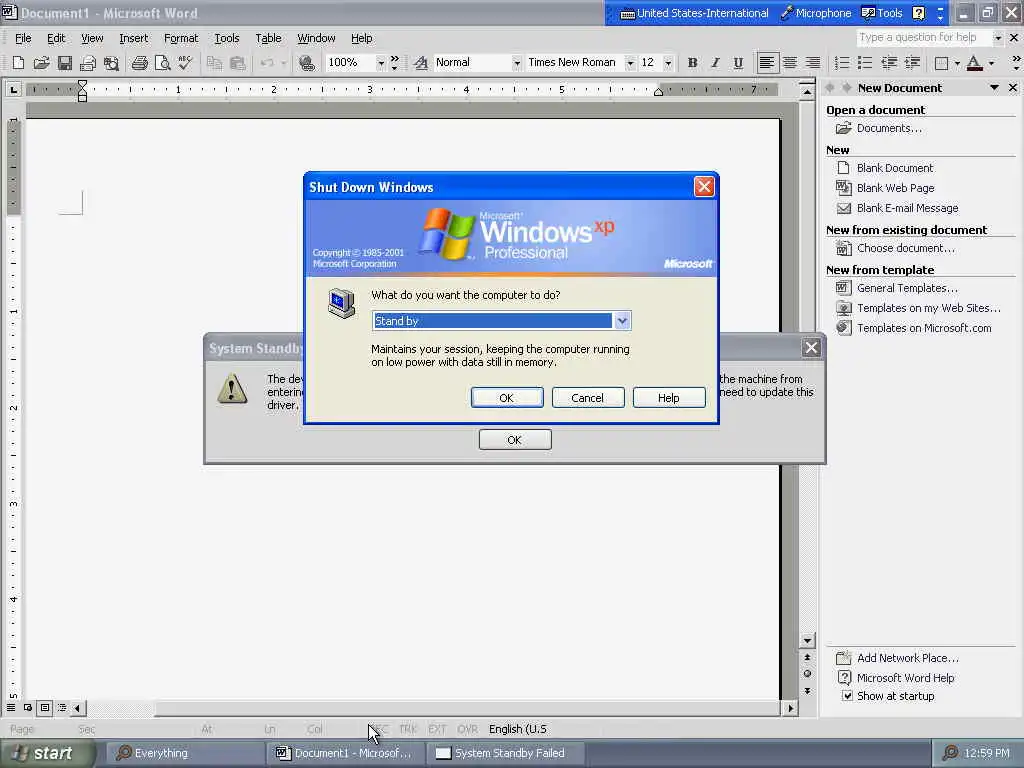Switch to Everything taskbar button
The height and width of the screenshot is (768, 1024).
pos(184,753)
